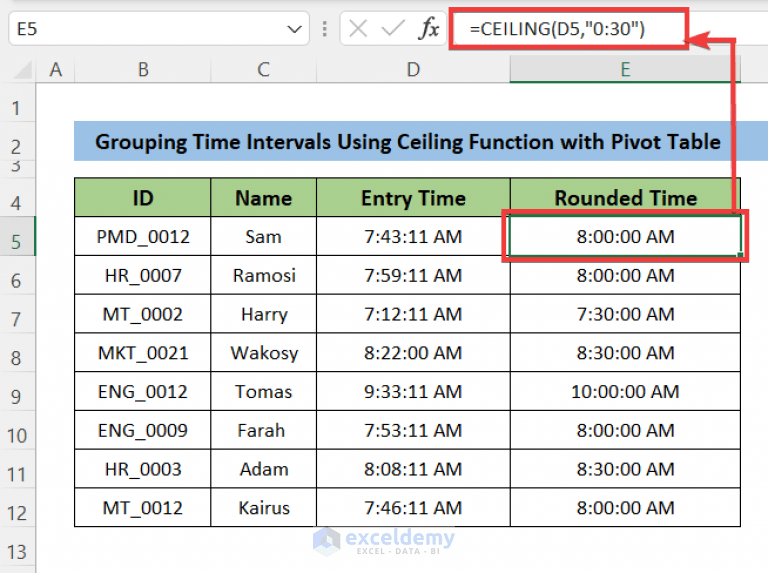Select entry time 7:59:11 AM

413,275
